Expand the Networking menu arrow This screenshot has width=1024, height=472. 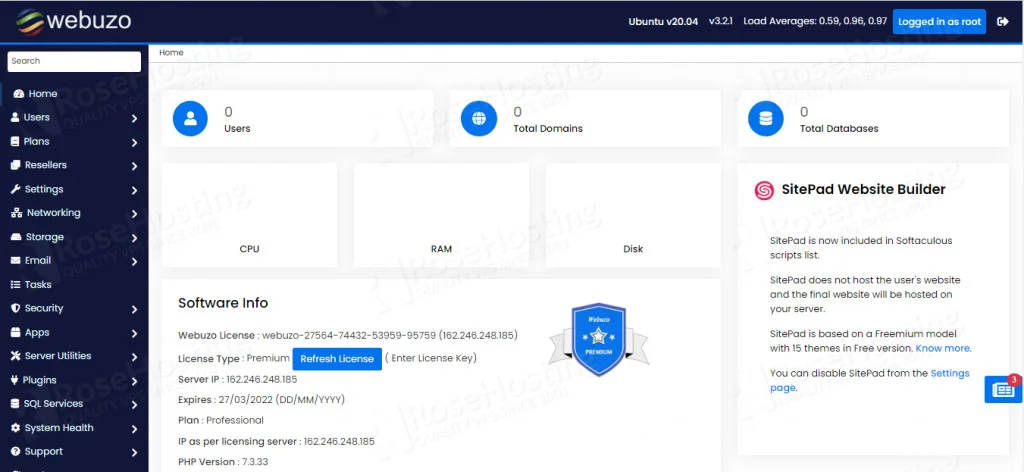(x=134, y=213)
